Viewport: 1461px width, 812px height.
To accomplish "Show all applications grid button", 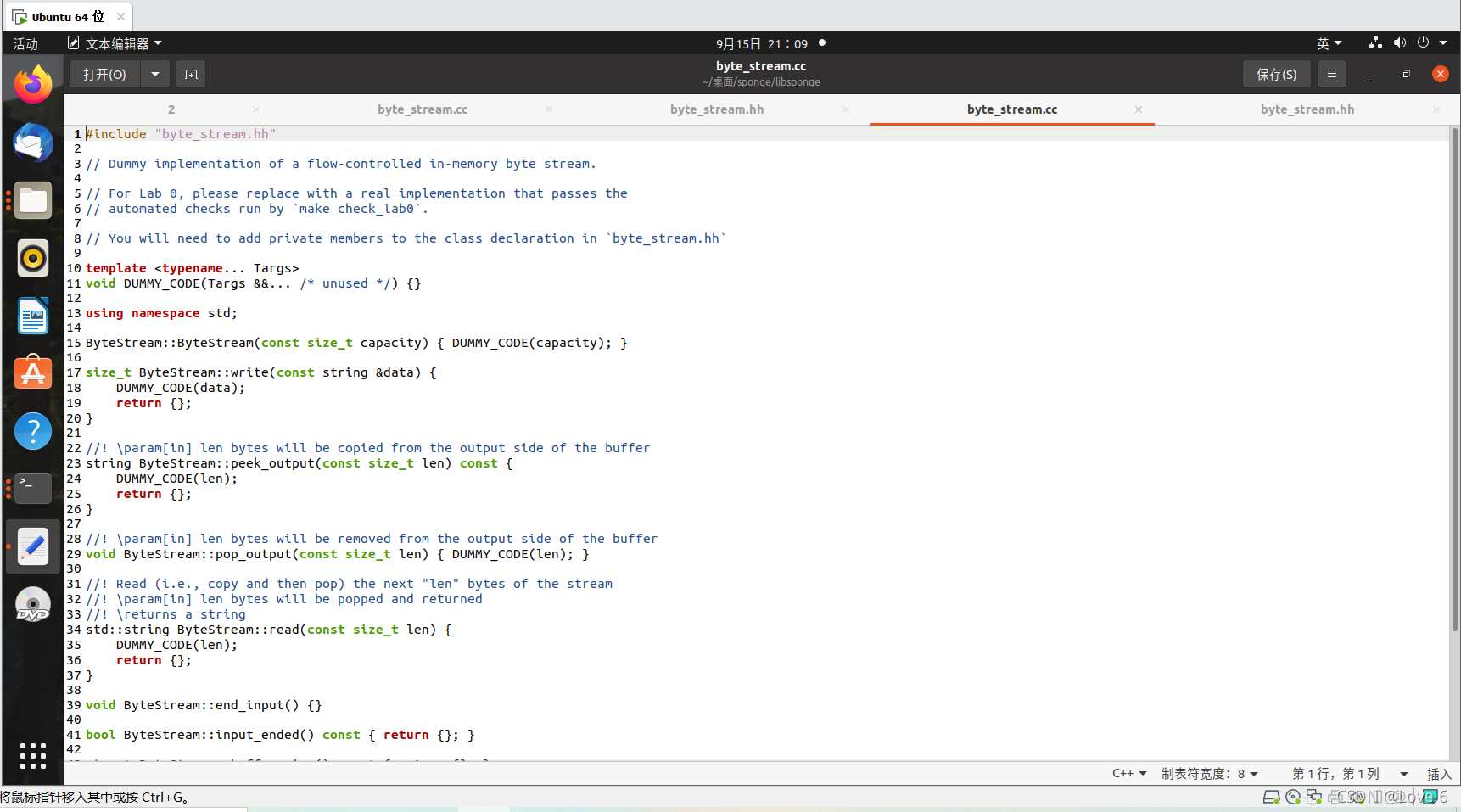I will click(x=33, y=755).
